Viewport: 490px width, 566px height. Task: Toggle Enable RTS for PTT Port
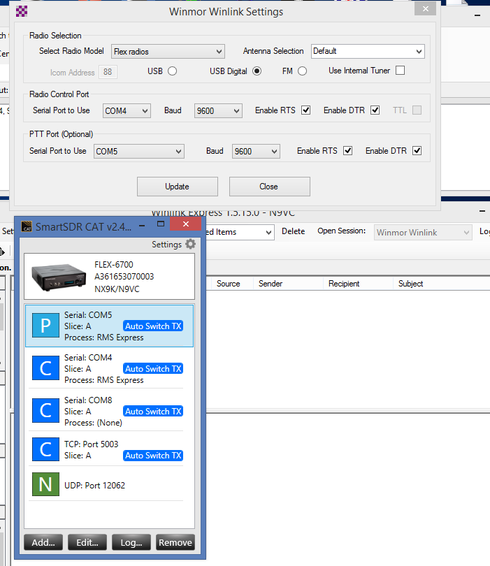click(348, 151)
